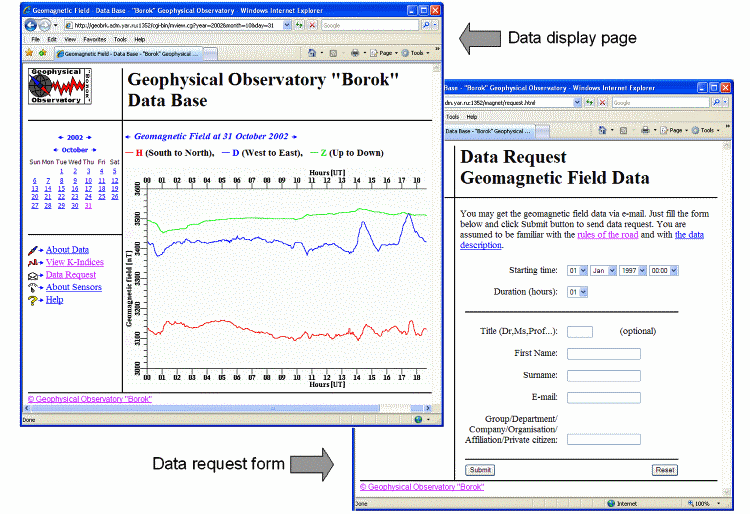This screenshot has height=514, width=750.
Task: Open the starting month dropdown showing Jan
Action: point(603,271)
